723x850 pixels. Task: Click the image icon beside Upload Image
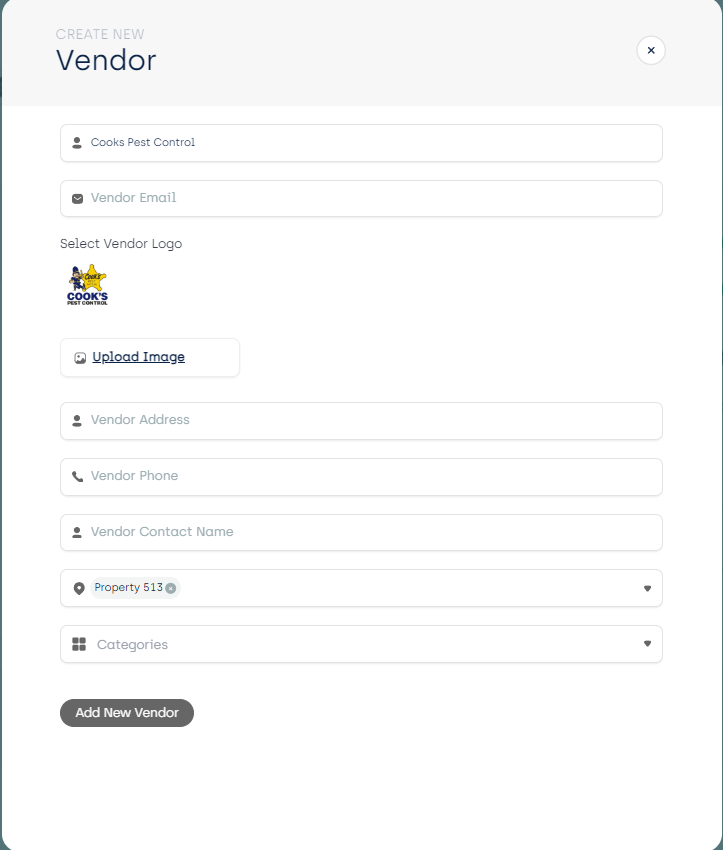[80, 358]
